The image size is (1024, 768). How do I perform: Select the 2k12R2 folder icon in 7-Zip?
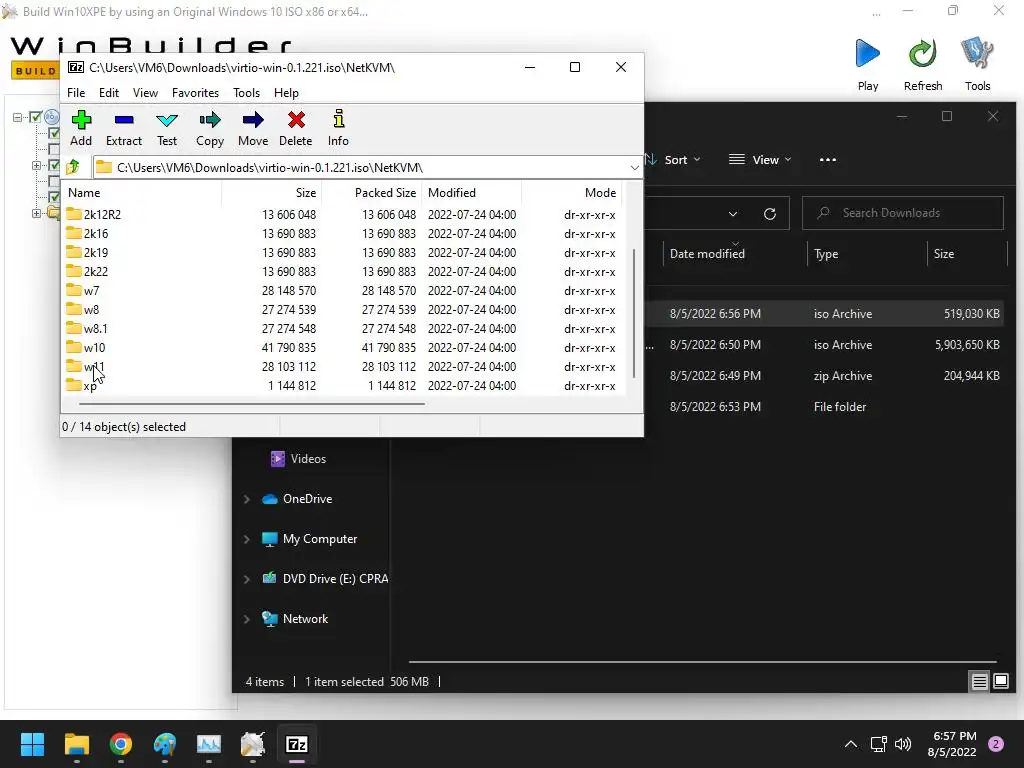click(74, 214)
